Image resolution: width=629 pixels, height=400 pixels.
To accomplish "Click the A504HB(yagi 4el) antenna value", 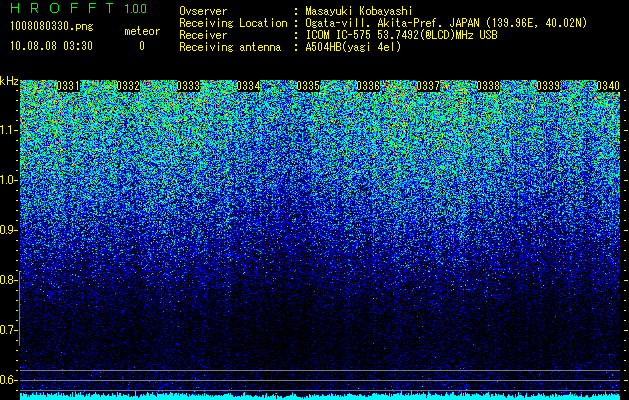I will click(353, 47).
